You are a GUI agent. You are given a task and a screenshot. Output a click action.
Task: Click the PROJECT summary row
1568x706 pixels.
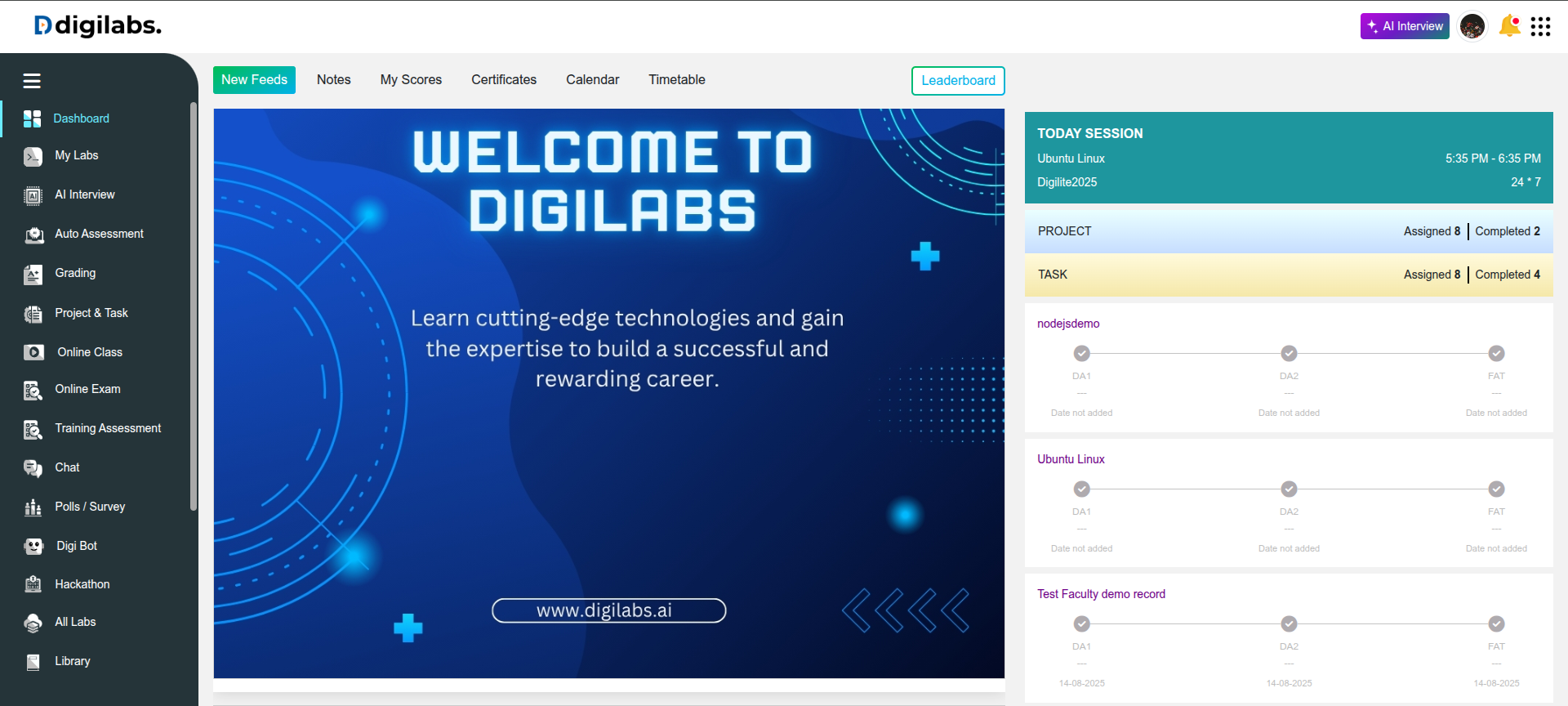coord(1289,231)
